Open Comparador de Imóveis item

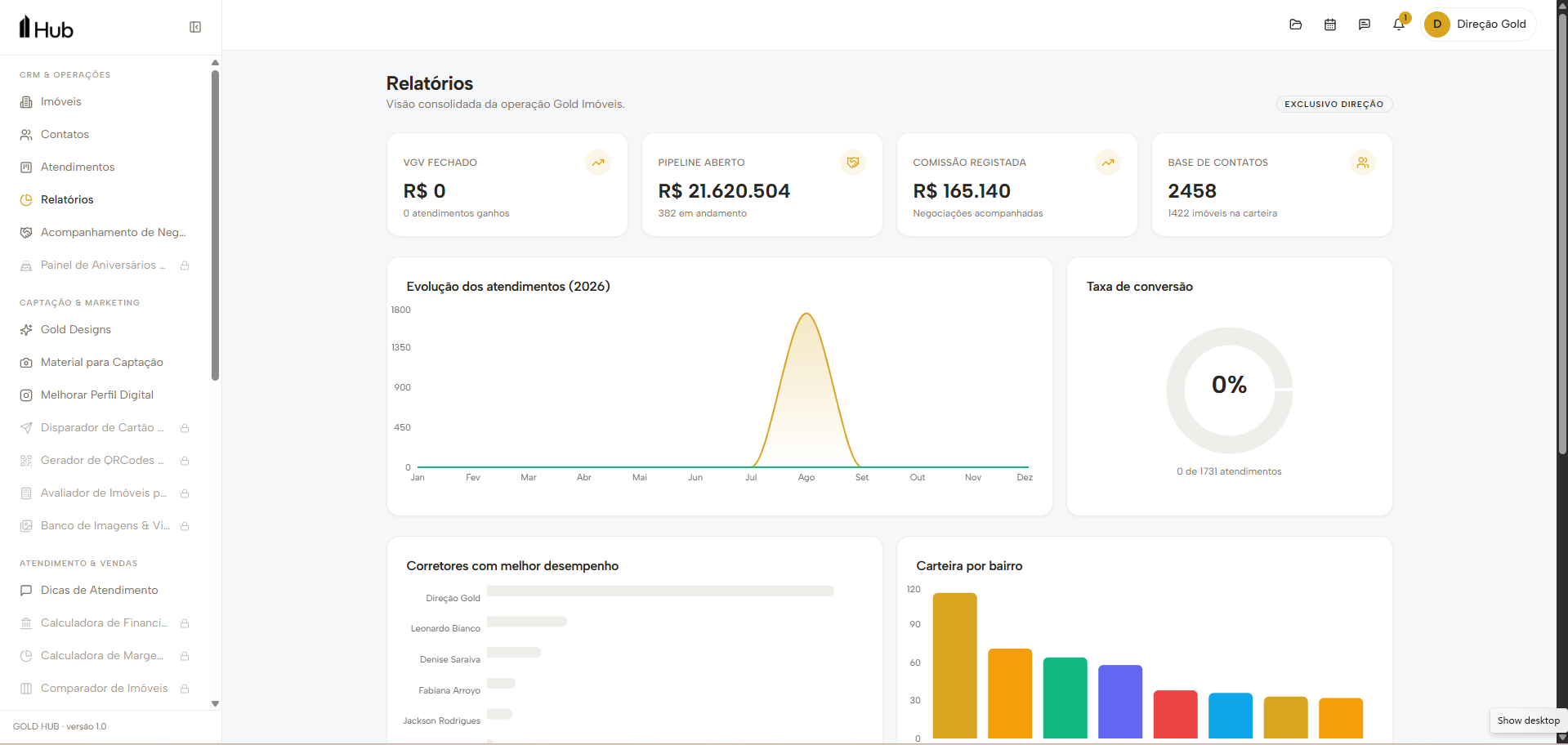coord(105,689)
